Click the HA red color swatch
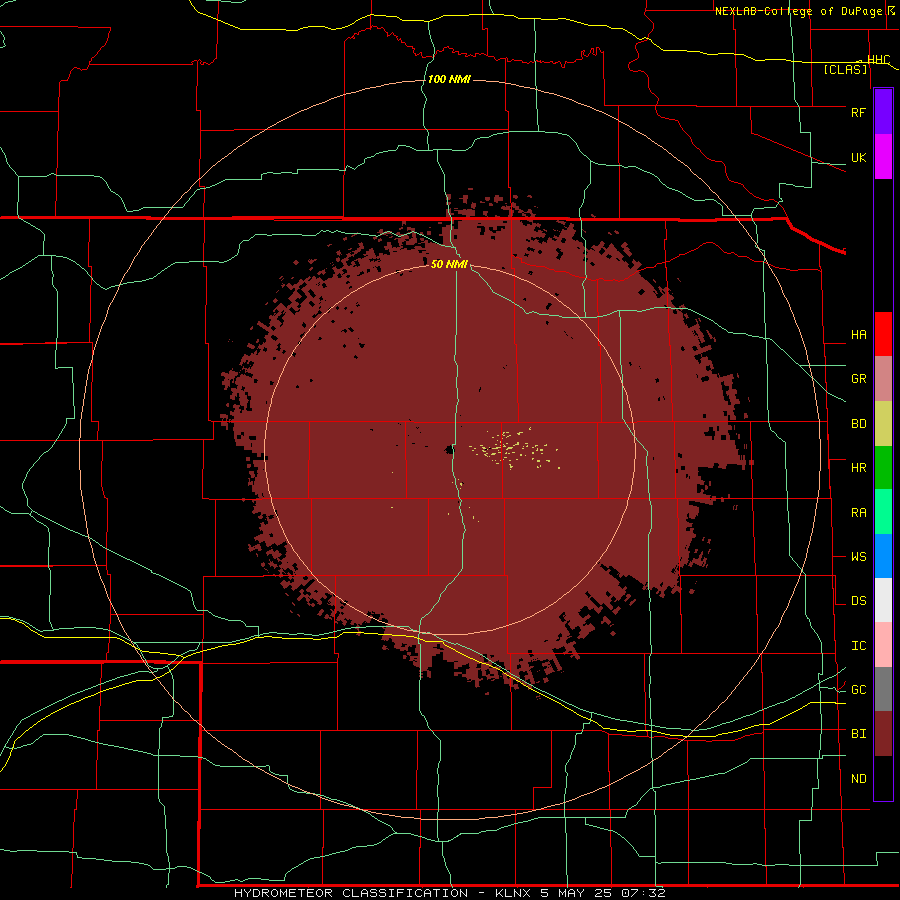Image resolution: width=900 pixels, height=900 pixels. coord(883,334)
